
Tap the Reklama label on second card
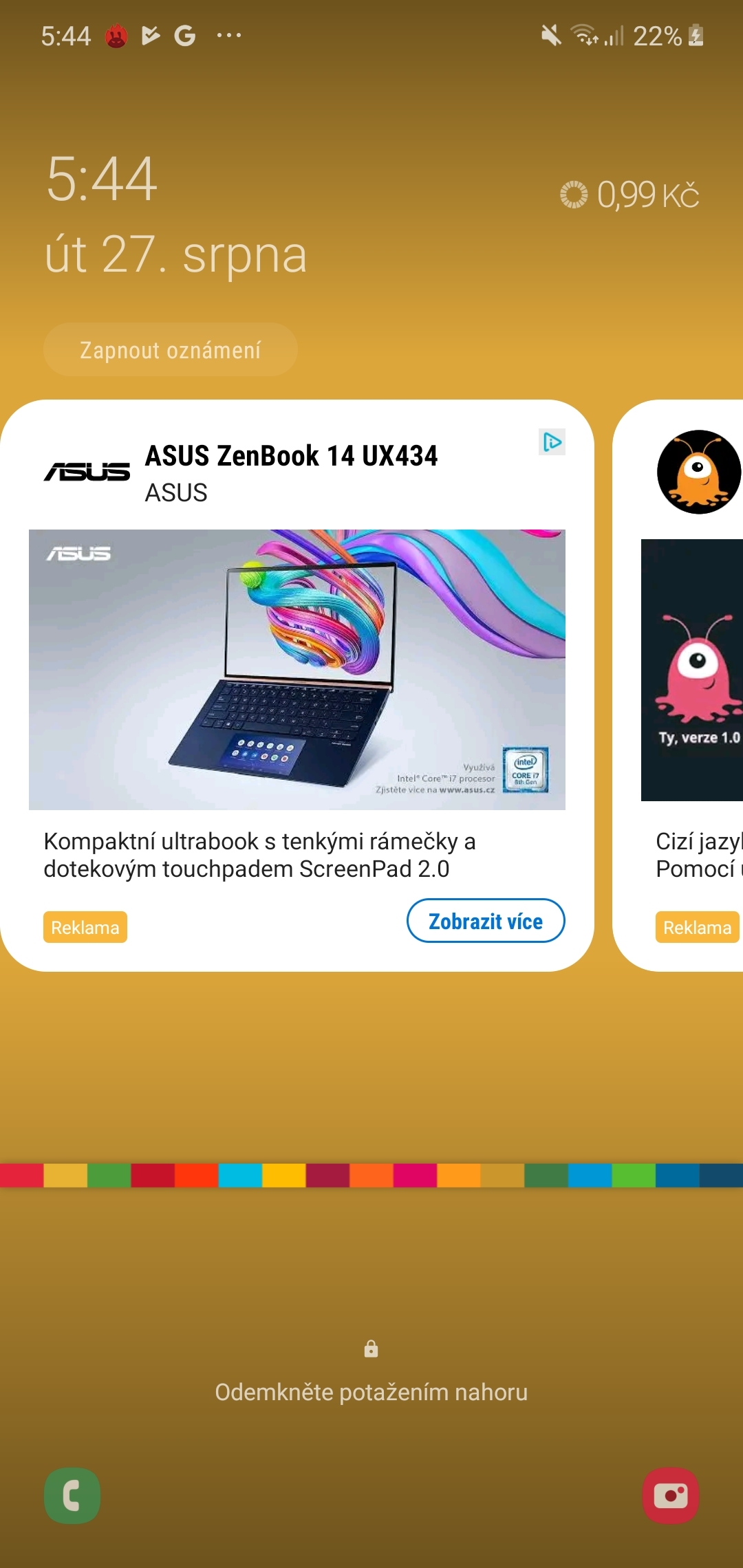(x=698, y=927)
